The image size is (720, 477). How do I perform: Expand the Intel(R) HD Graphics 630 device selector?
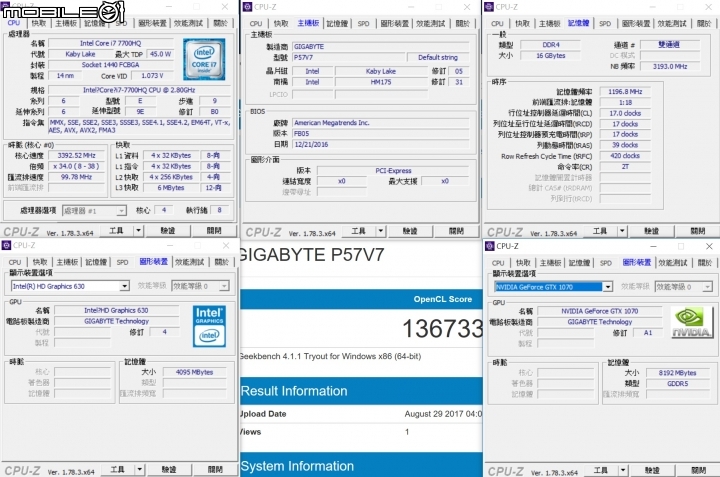pos(124,286)
